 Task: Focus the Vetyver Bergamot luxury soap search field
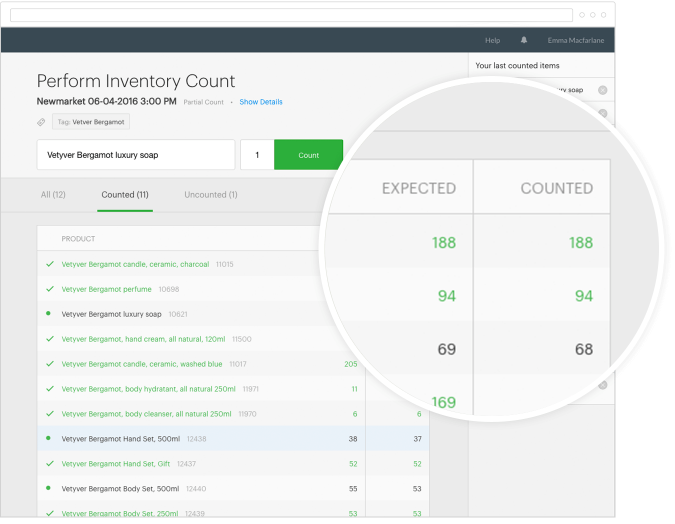click(136, 155)
